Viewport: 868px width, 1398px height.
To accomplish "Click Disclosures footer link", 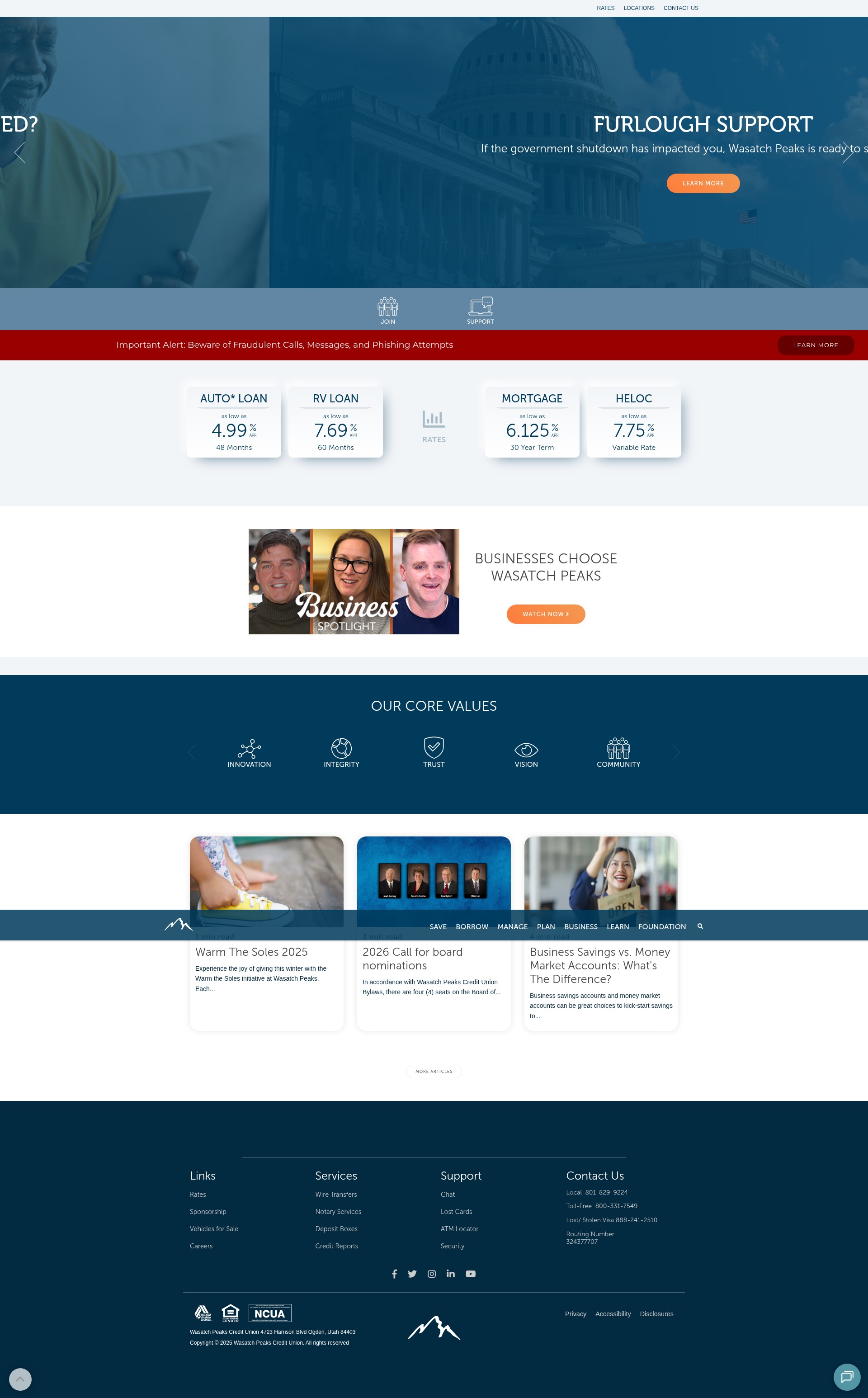I will tap(656, 1313).
